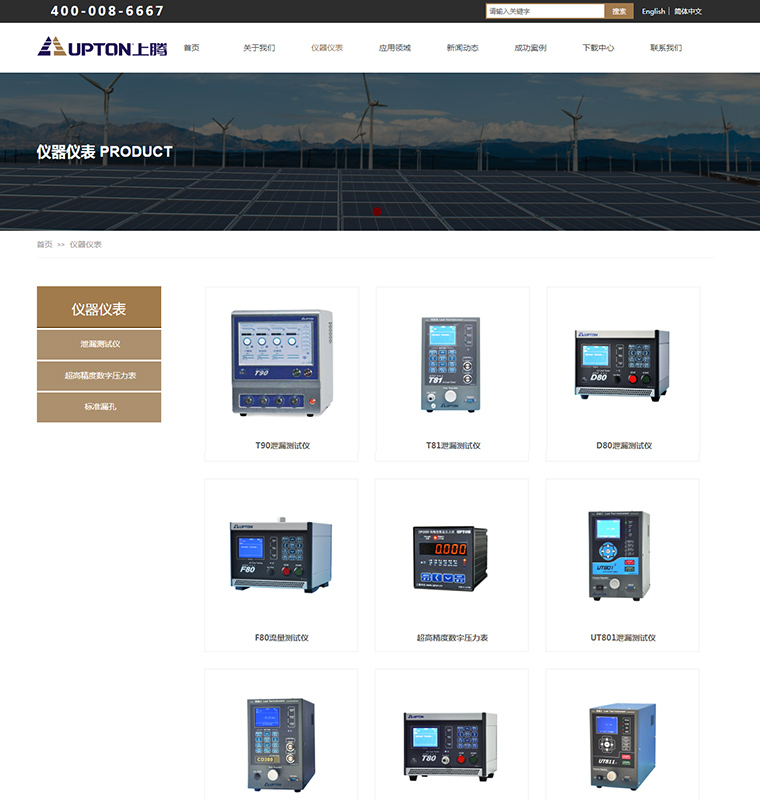Open the T81 device product image
Image resolution: width=760 pixels, height=800 pixels.
451,364
